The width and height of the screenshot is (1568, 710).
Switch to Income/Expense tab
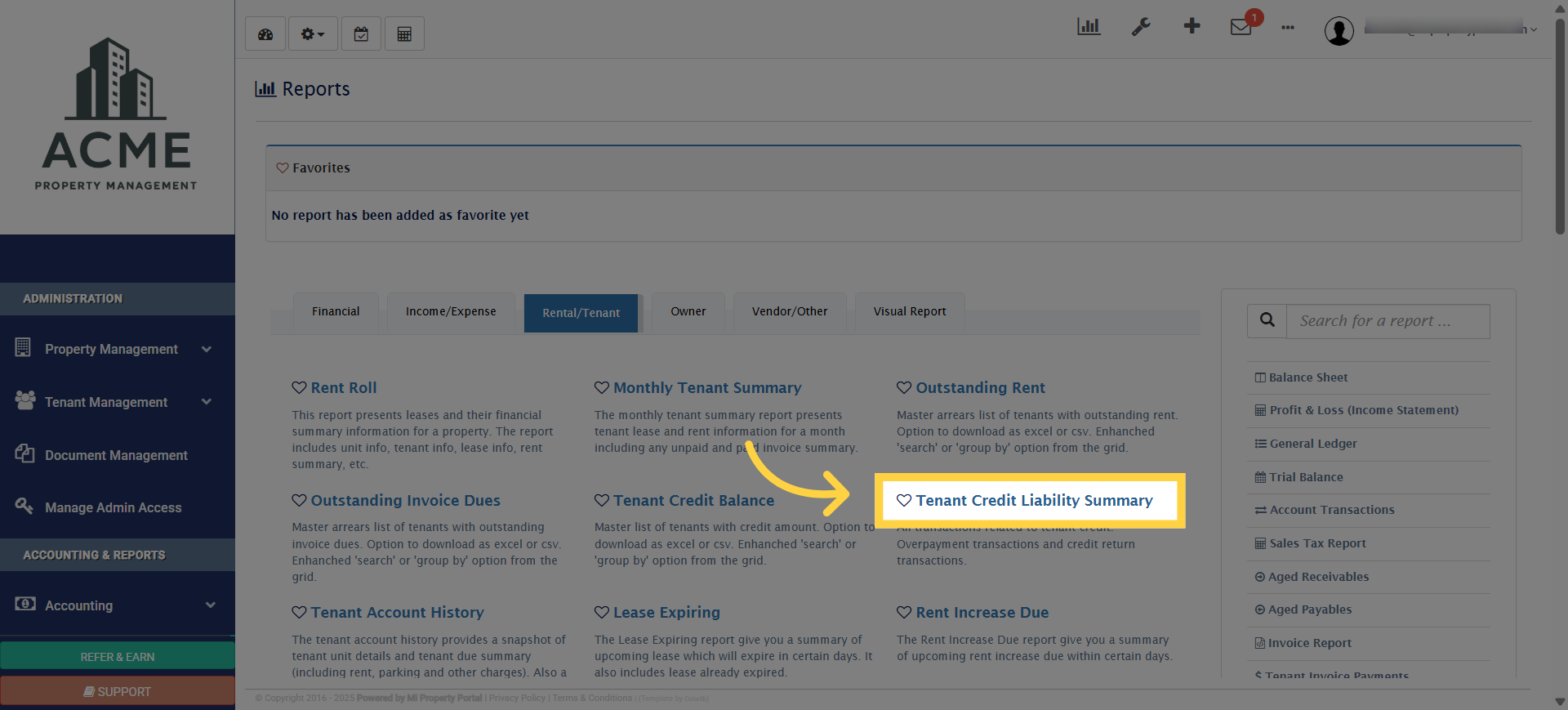(x=451, y=312)
